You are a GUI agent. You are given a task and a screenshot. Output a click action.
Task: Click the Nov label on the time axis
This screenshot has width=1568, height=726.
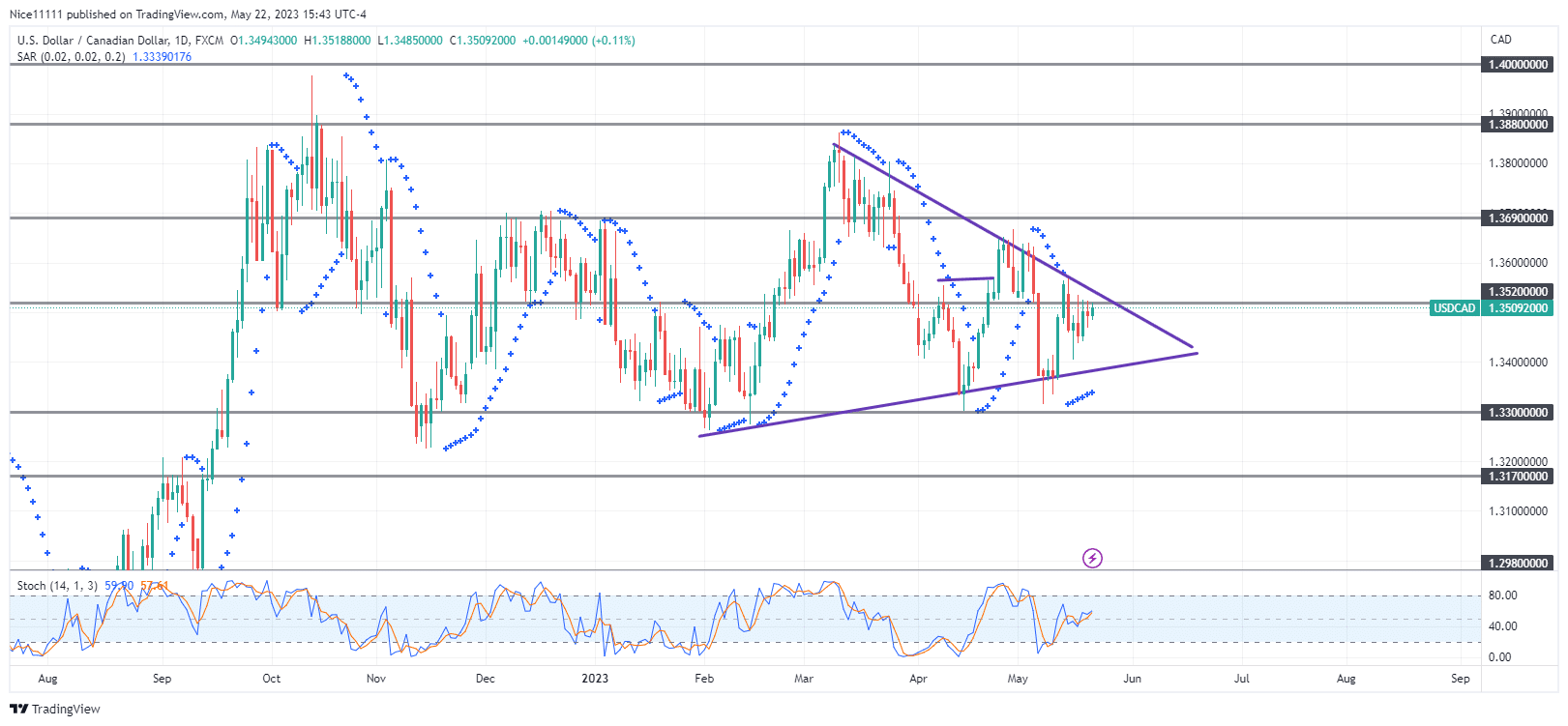coord(376,679)
